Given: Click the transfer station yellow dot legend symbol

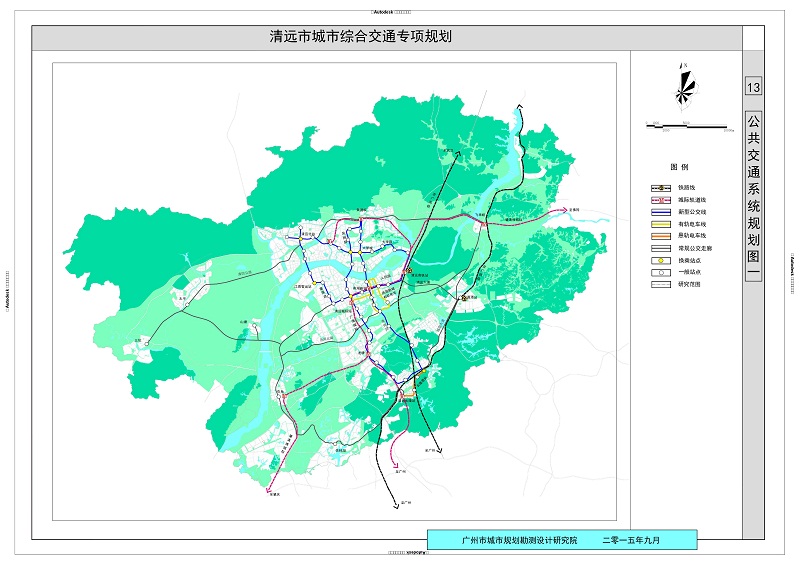Looking at the screenshot, I should (x=659, y=260).
